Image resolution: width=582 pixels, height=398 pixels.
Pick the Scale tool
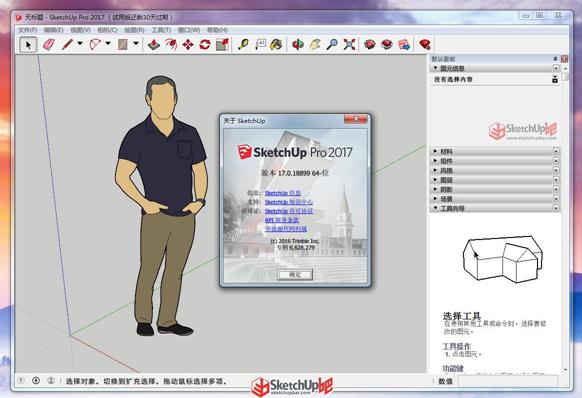[x=222, y=45]
